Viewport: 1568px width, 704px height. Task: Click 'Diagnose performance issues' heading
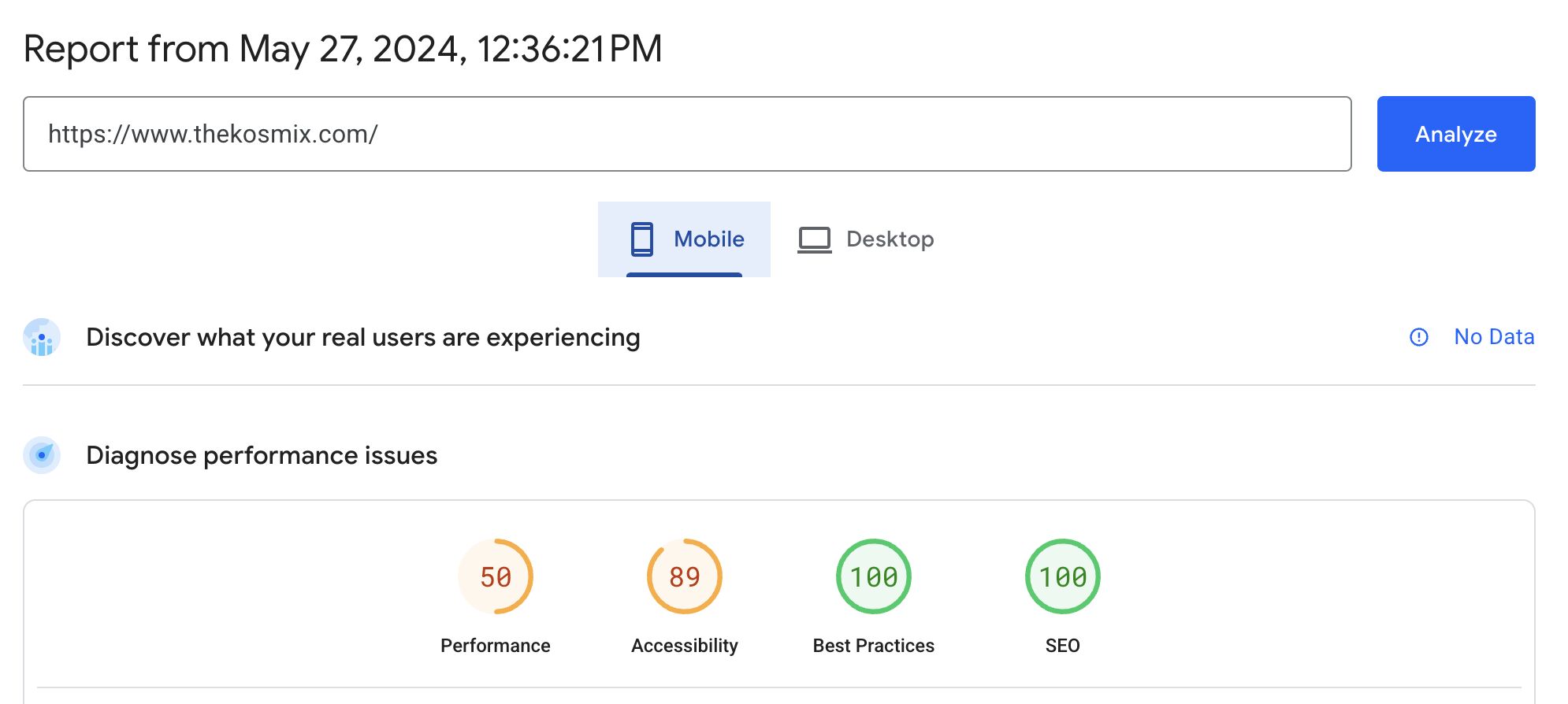pyautogui.click(x=262, y=455)
